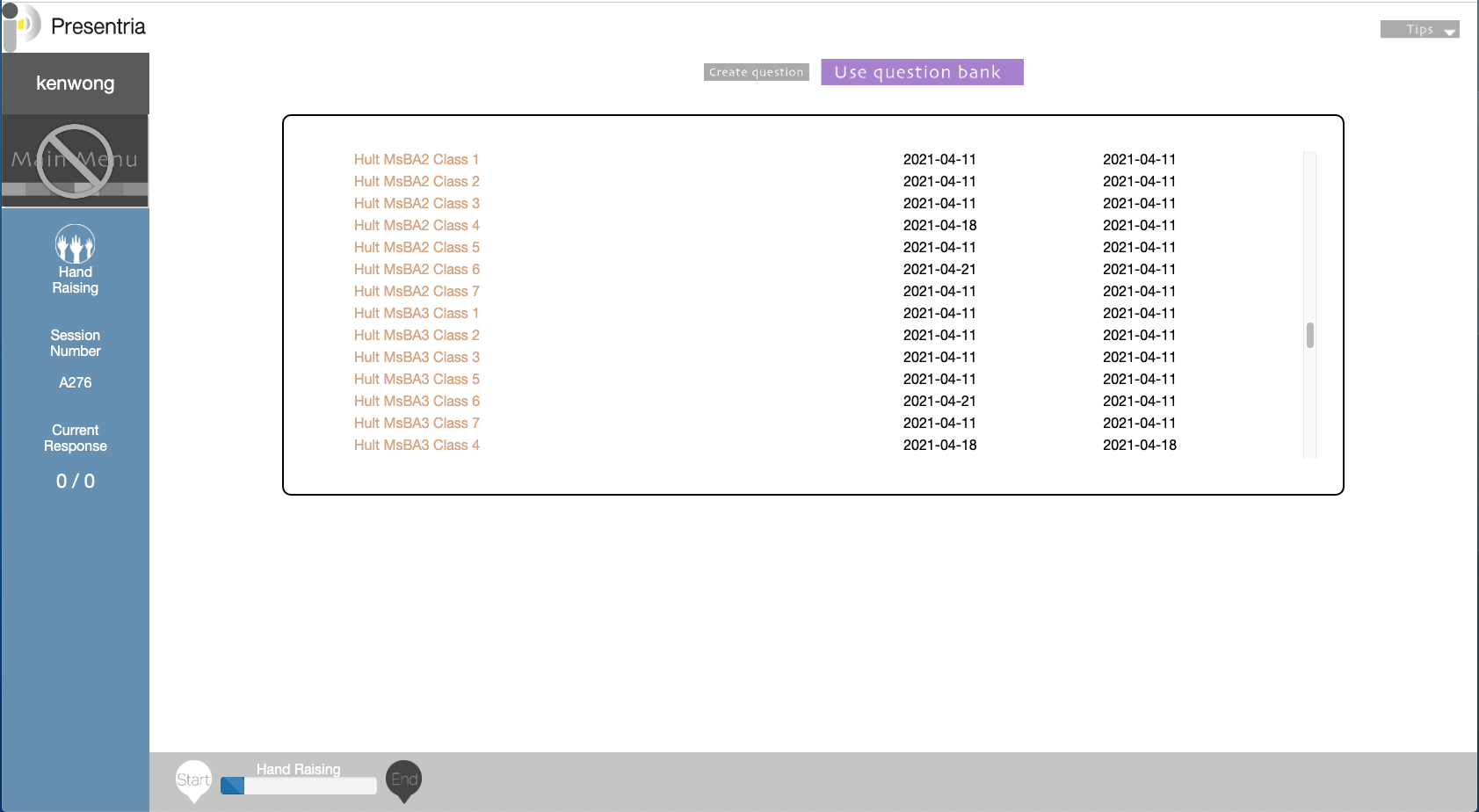Click first date 2021-04-21 for MsBA3 Class 6

click(939, 401)
